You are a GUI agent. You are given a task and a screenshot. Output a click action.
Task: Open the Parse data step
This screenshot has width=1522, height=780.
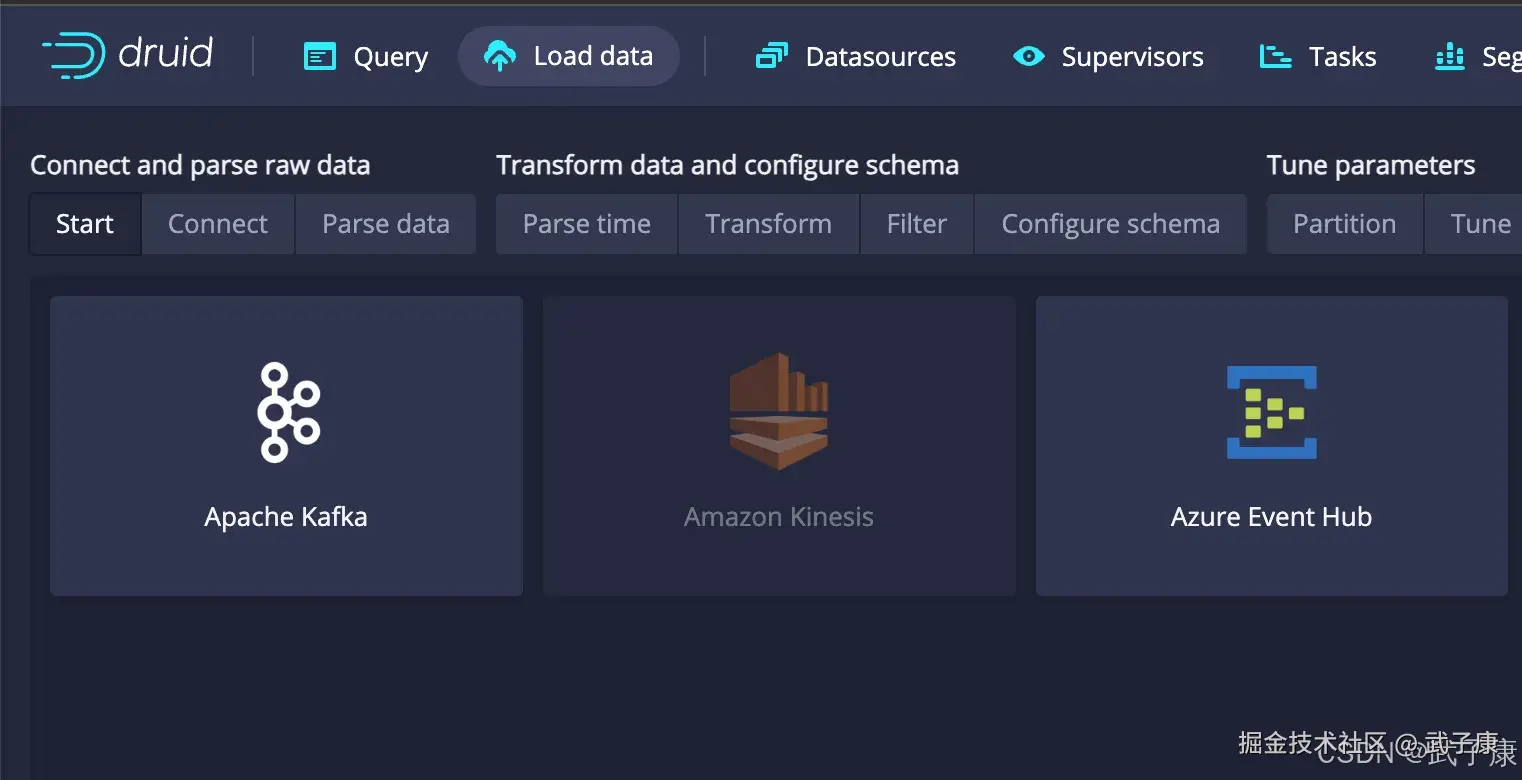click(x=385, y=224)
